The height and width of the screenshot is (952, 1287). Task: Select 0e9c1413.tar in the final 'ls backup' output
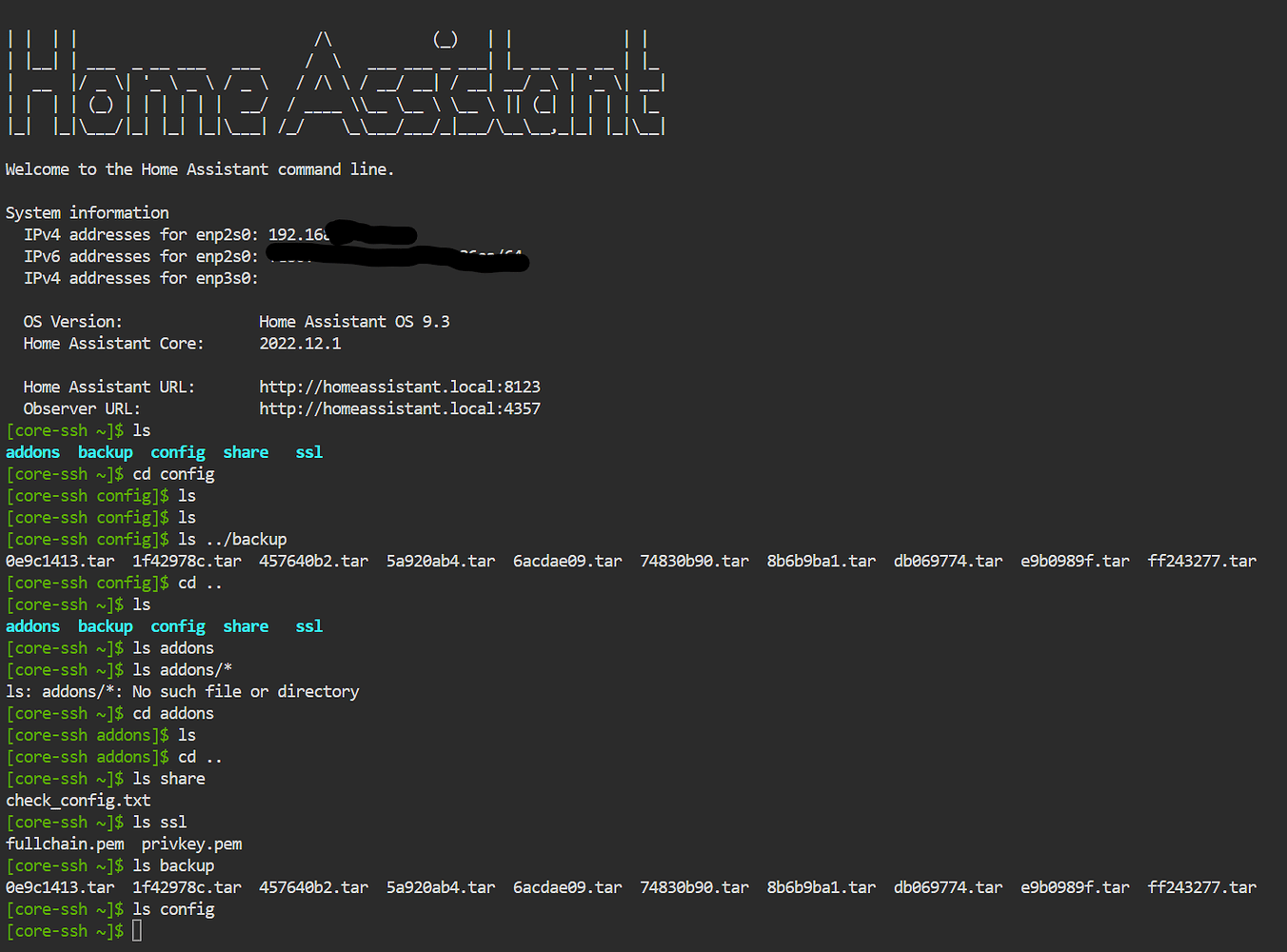click(x=60, y=888)
